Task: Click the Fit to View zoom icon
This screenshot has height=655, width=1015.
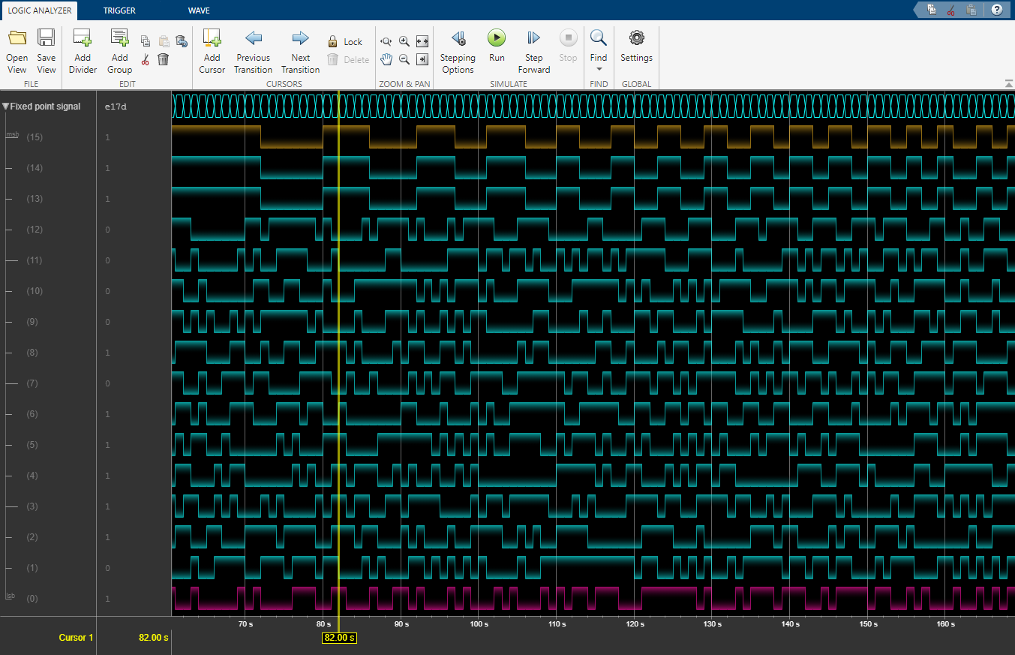Action: coord(422,41)
